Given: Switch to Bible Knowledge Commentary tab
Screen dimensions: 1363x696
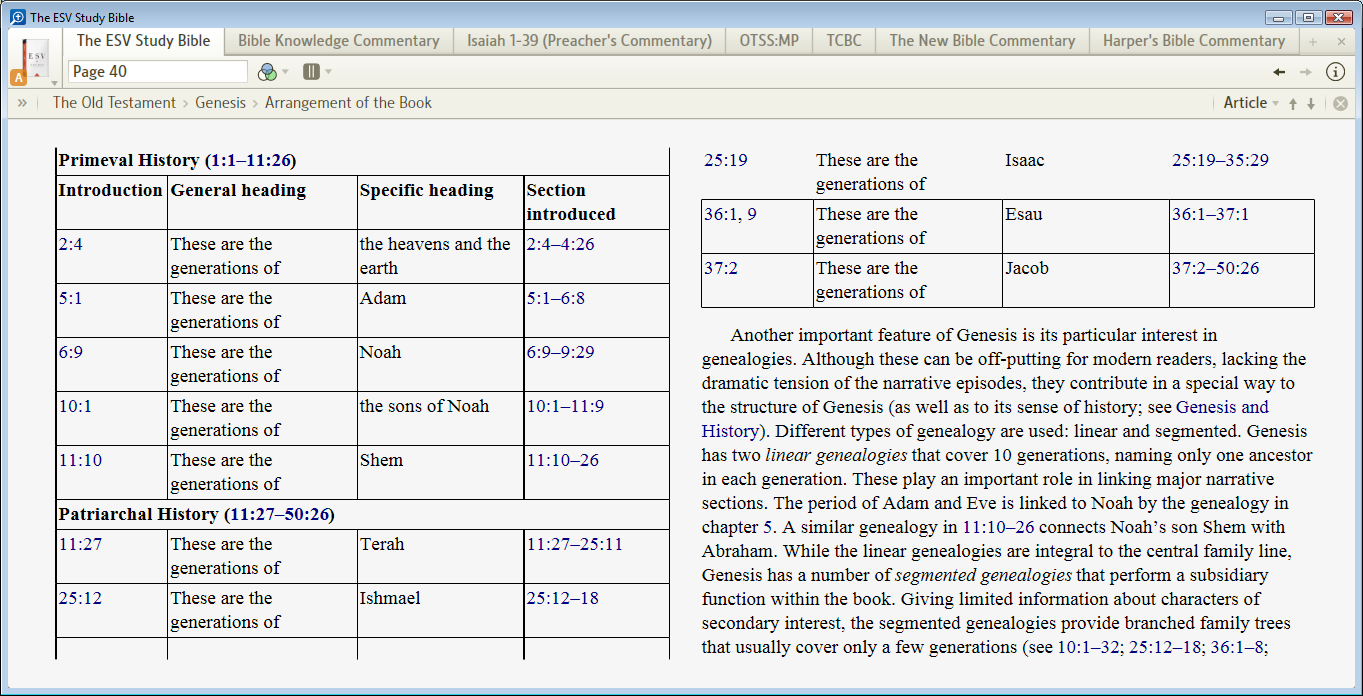Looking at the screenshot, I should [x=338, y=41].
